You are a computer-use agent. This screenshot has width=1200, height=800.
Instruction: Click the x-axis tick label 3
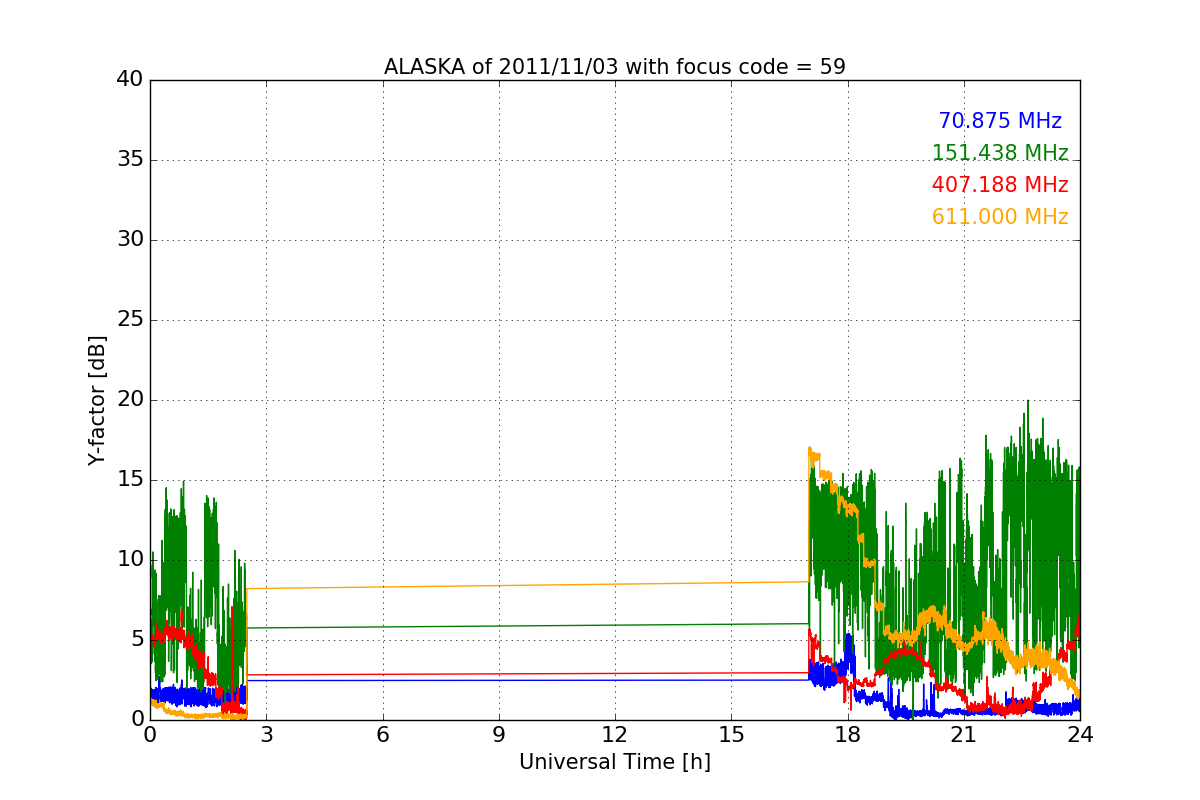pos(266,734)
